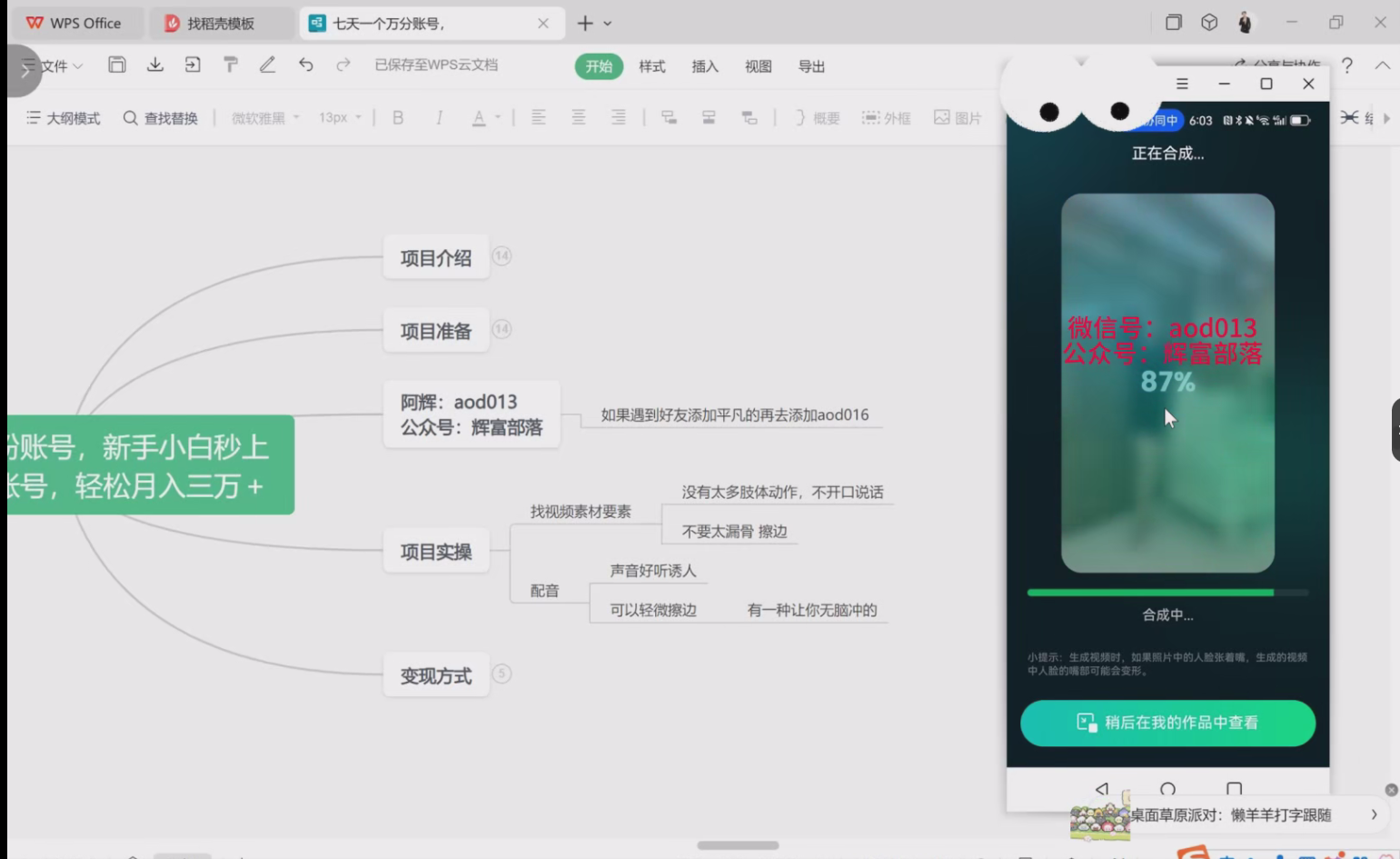Open the user avatar profile

[1246, 23]
